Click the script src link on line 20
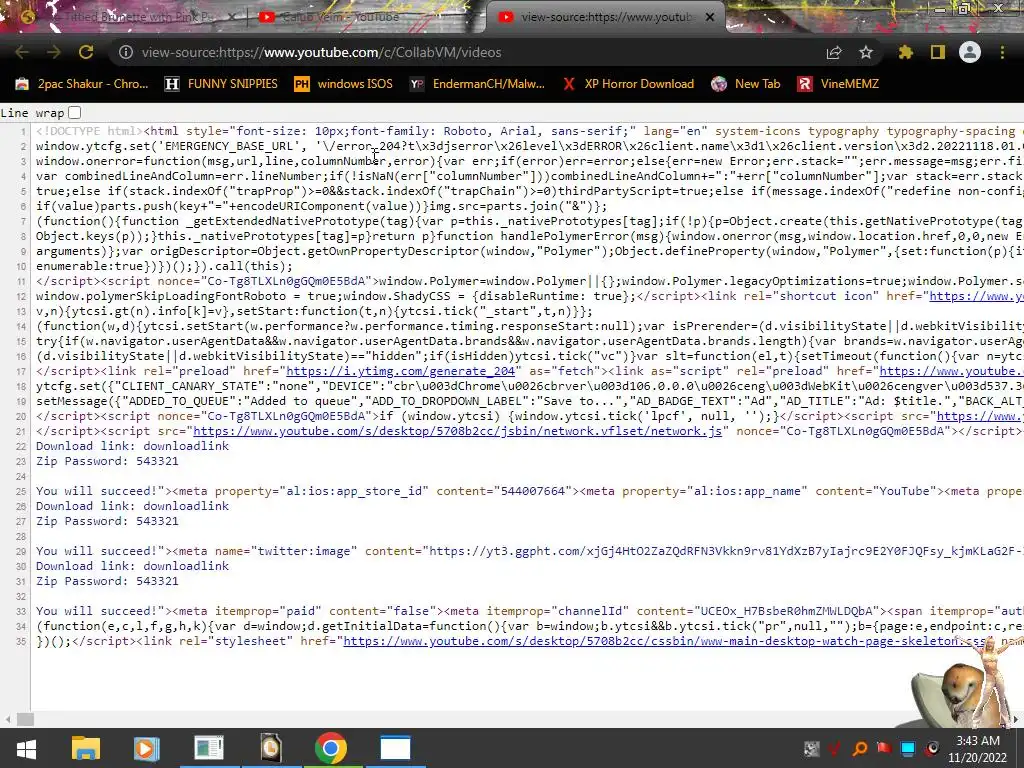This screenshot has width=1024, height=768. coord(980,416)
